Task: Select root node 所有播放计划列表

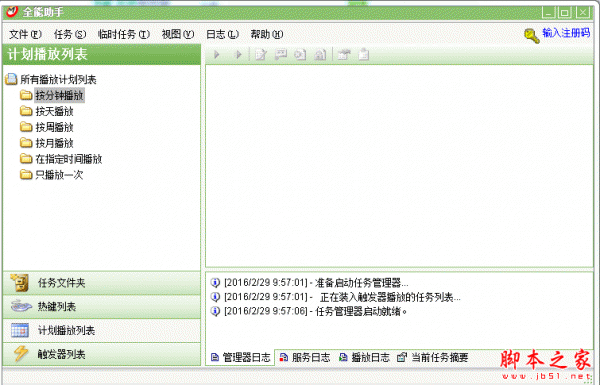Action: (58, 80)
